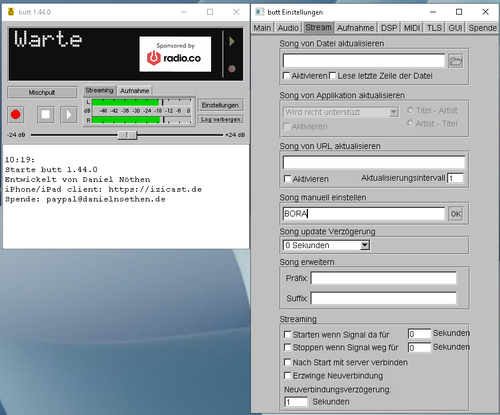Image resolution: width=500 pixels, height=415 pixels.
Task: Click the Mischpult button
Action: [42, 92]
